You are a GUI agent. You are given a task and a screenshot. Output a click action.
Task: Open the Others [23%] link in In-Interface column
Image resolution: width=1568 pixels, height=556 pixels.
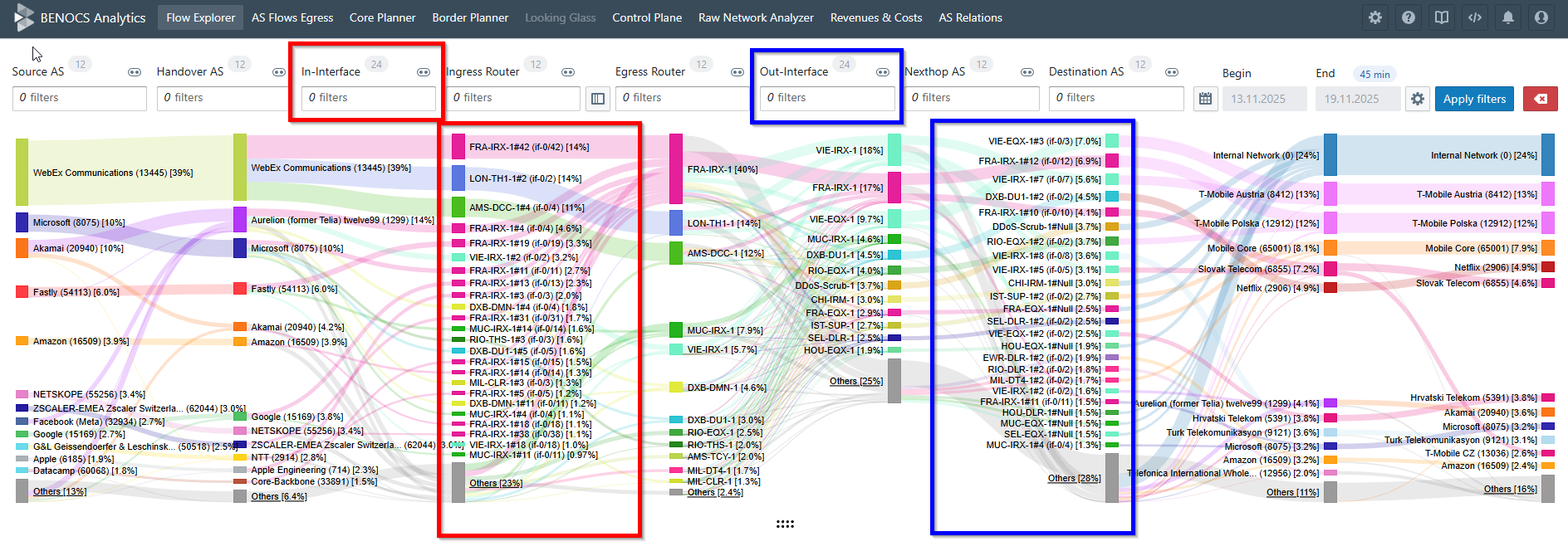coord(495,483)
